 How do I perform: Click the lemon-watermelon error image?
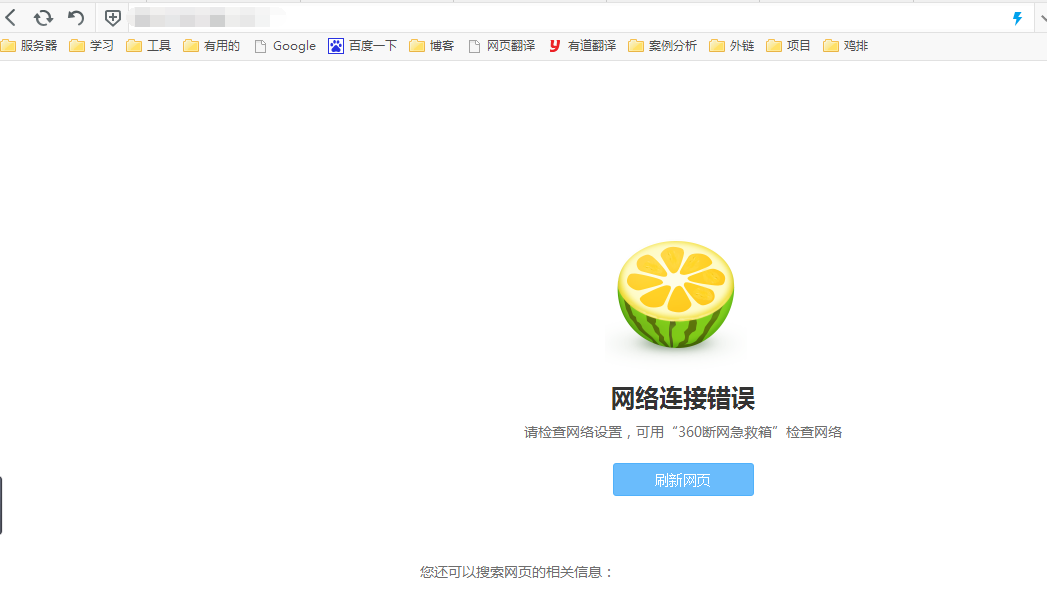(676, 296)
